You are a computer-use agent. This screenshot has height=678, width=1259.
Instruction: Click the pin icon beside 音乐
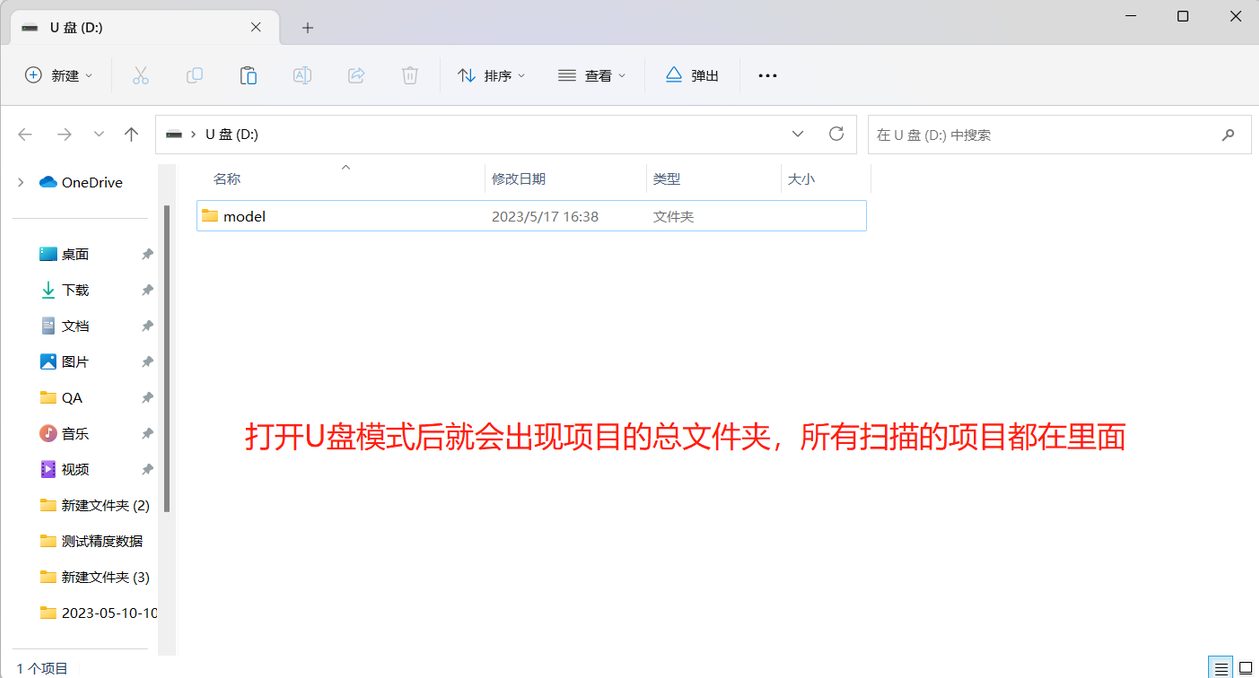coord(147,434)
